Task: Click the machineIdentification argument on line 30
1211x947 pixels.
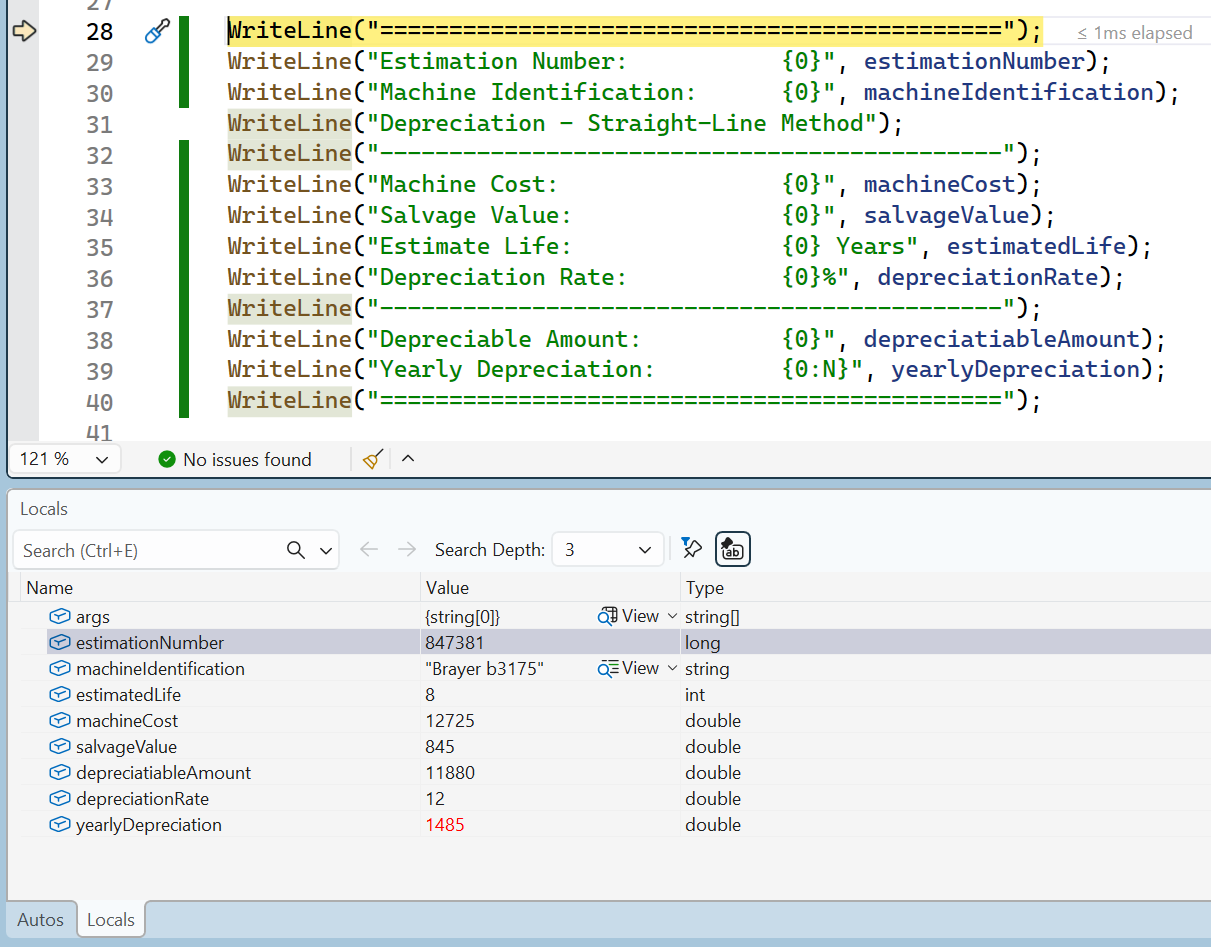Action: (1009, 92)
